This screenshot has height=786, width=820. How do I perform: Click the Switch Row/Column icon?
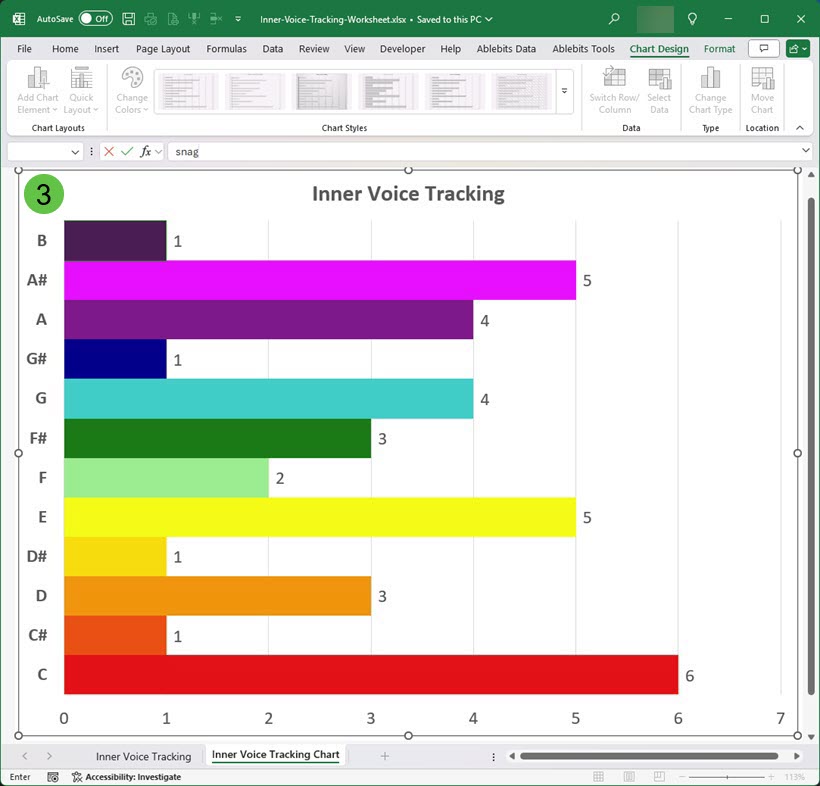coord(615,91)
